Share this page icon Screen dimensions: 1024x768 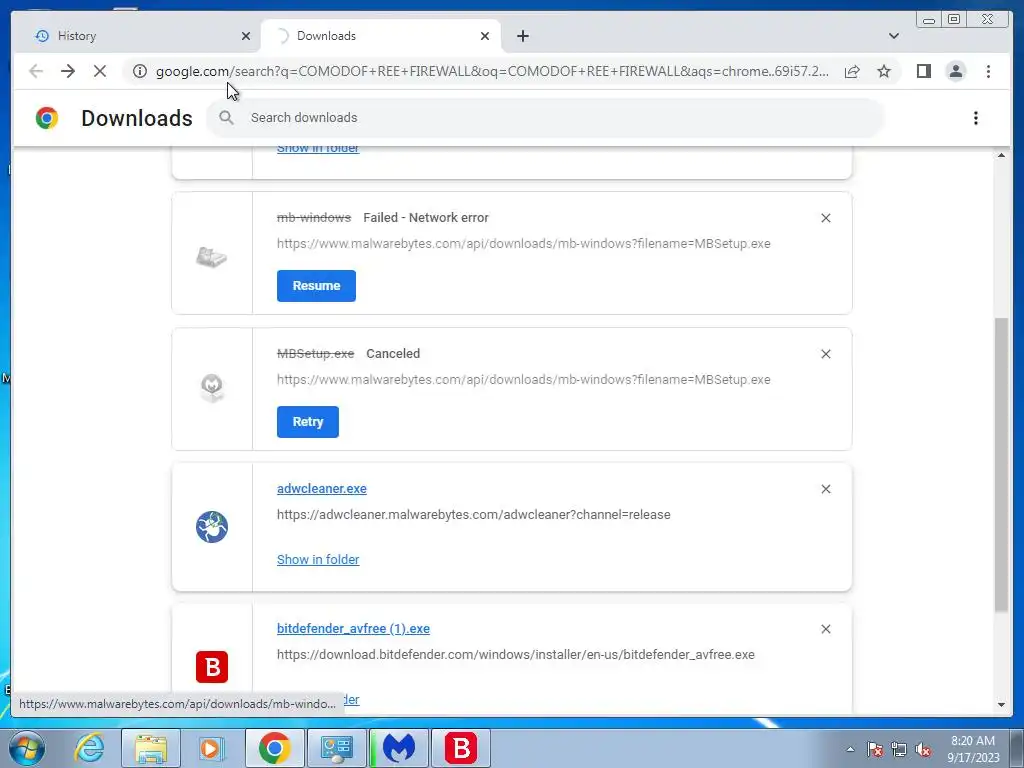pos(852,71)
